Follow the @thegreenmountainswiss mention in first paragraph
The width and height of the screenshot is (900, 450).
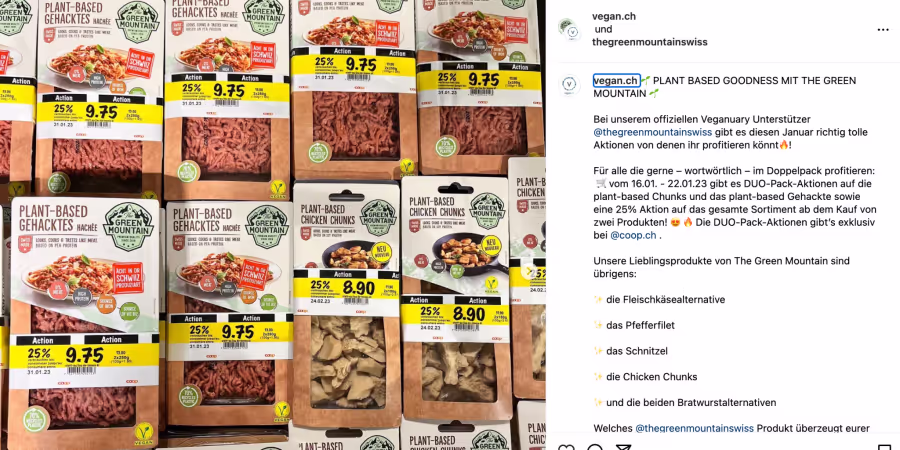click(x=653, y=132)
